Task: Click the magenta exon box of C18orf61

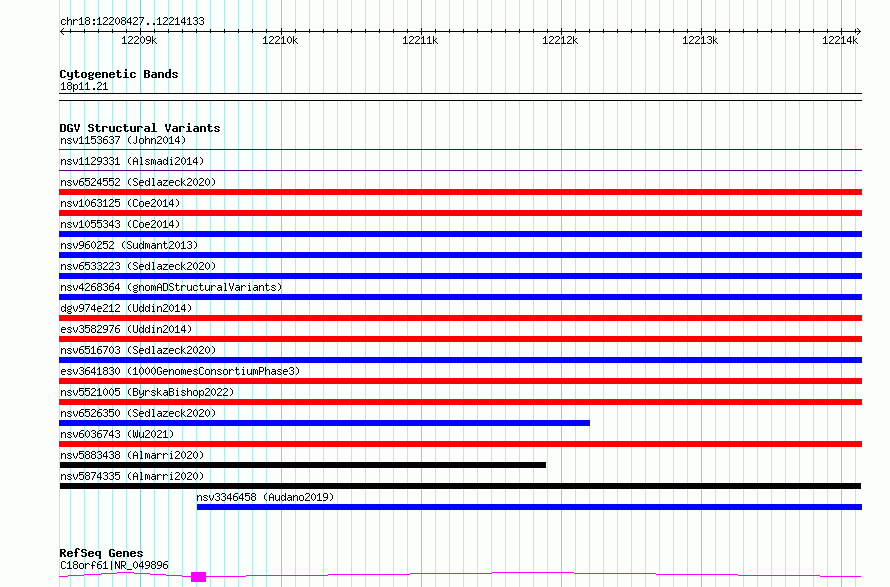Action: pyautogui.click(x=198, y=577)
